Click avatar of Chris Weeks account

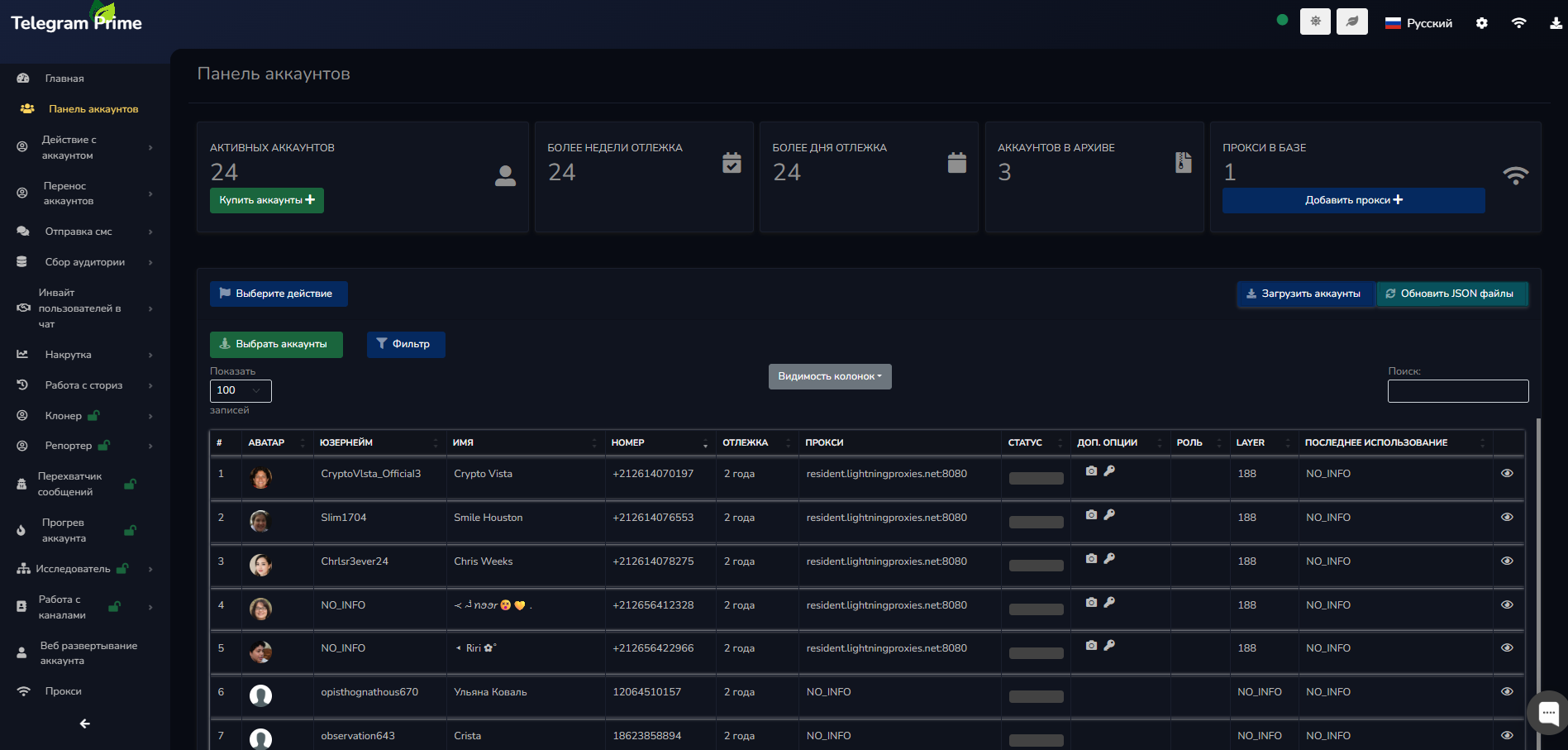point(260,565)
